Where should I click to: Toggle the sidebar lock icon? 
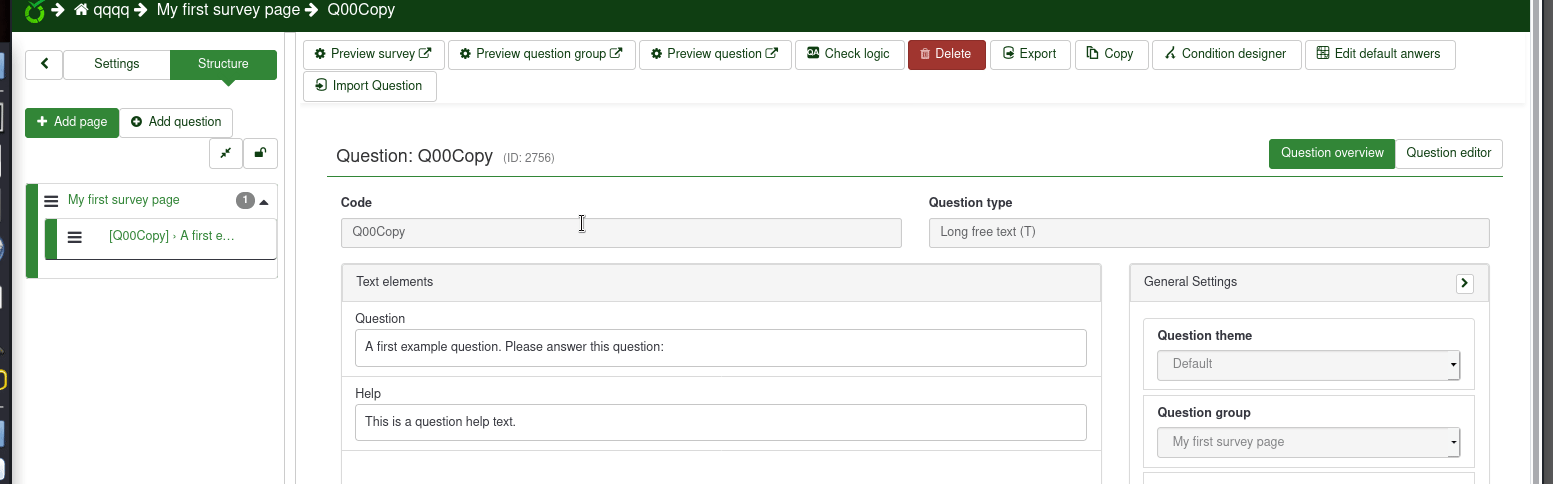pos(260,153)
